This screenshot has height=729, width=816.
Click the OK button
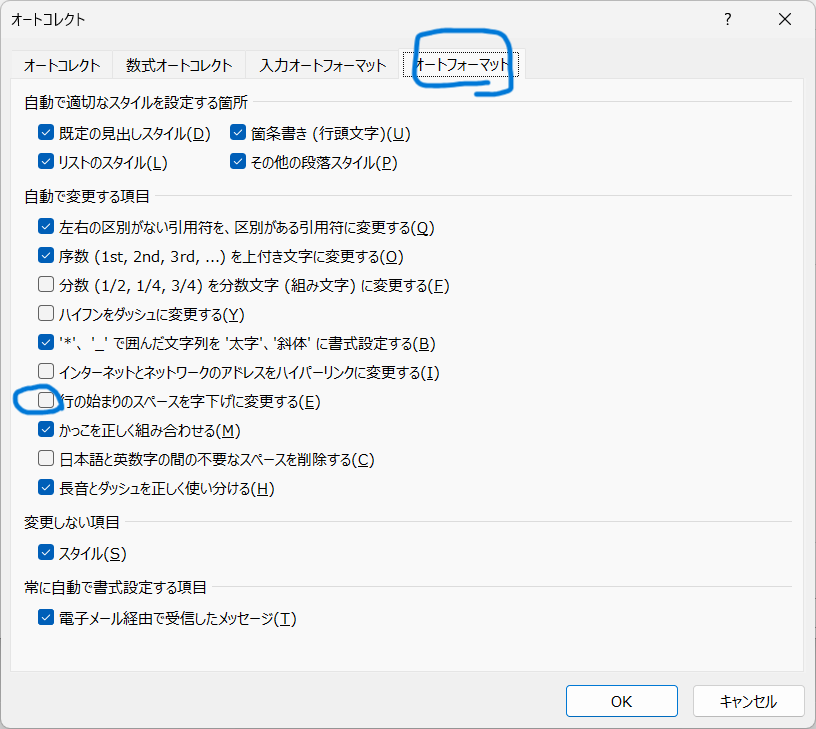621,701
